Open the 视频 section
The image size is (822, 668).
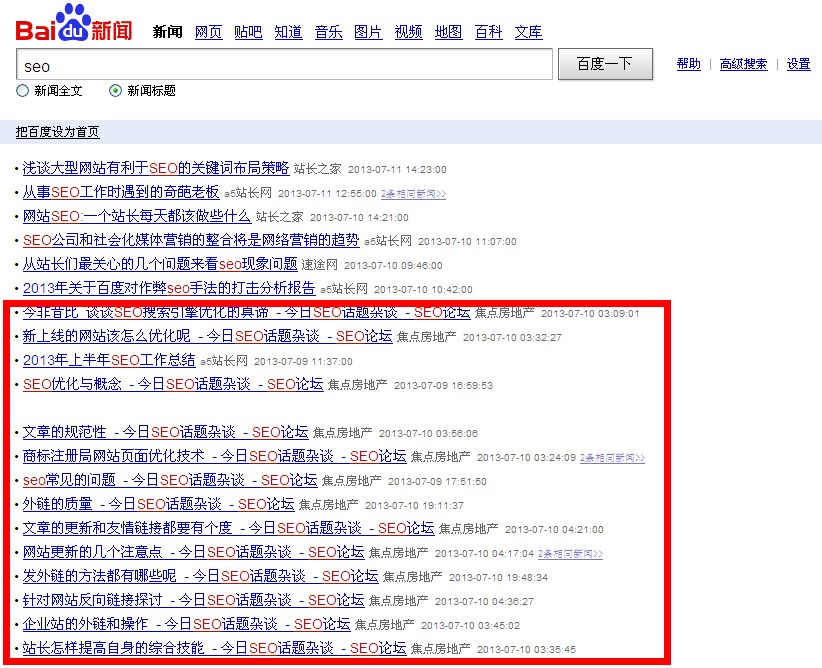pyautogui.click(x=408, y=32)
